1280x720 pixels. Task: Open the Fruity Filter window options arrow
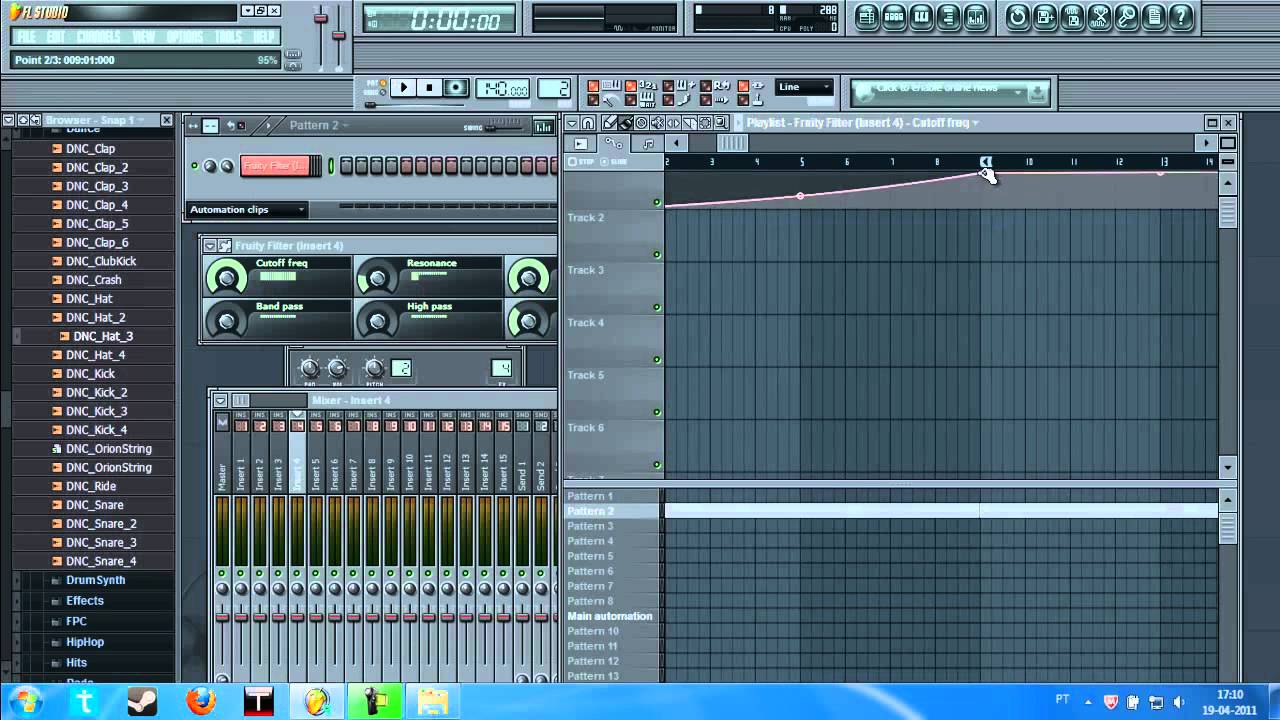point(210,246)
